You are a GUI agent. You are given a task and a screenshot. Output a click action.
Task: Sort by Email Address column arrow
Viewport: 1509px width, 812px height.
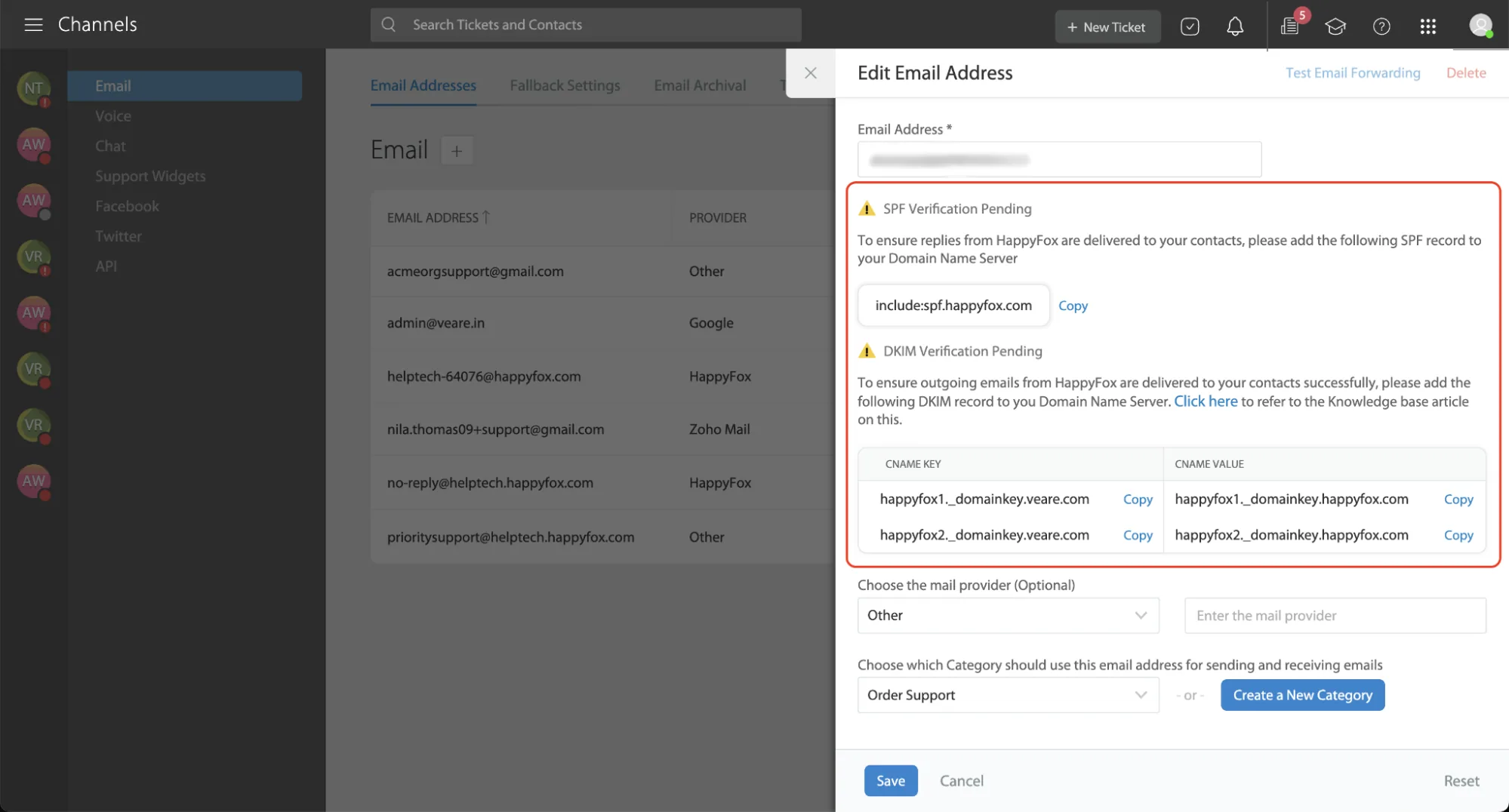[x=486, y=217]
